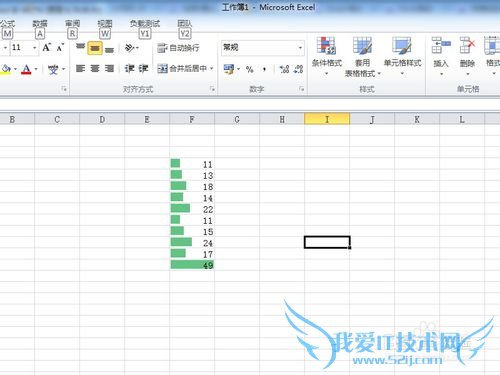Center cell text horizontally
The image size is (500, 375).
click(95, 69)
